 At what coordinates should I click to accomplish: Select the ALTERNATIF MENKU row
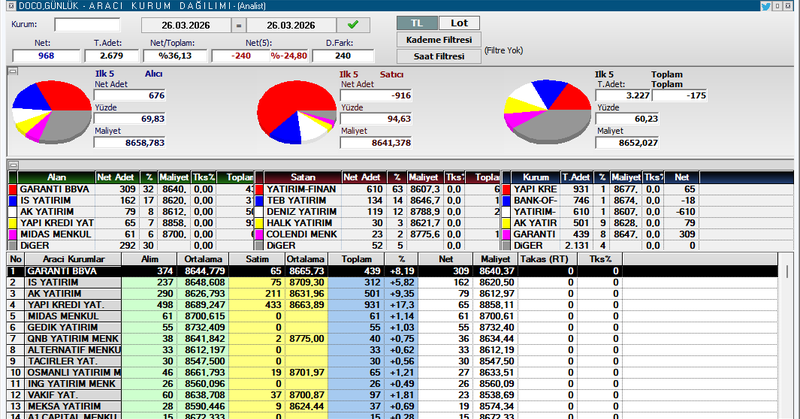tap(392, 350)
